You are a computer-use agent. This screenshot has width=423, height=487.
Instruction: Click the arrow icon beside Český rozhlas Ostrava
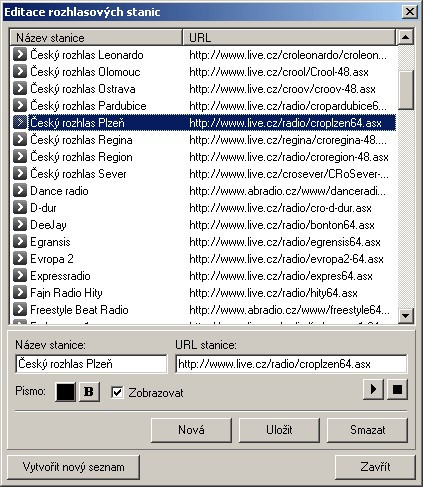(20, 88)
